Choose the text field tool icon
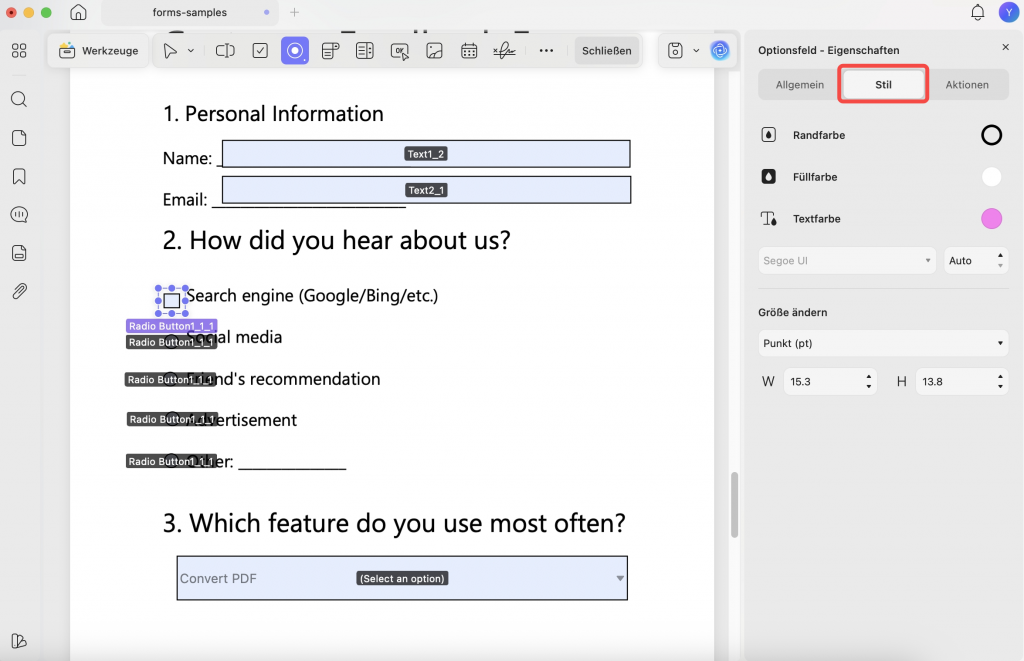Viewport: 1024px width, 661px height. click(225, 51)
